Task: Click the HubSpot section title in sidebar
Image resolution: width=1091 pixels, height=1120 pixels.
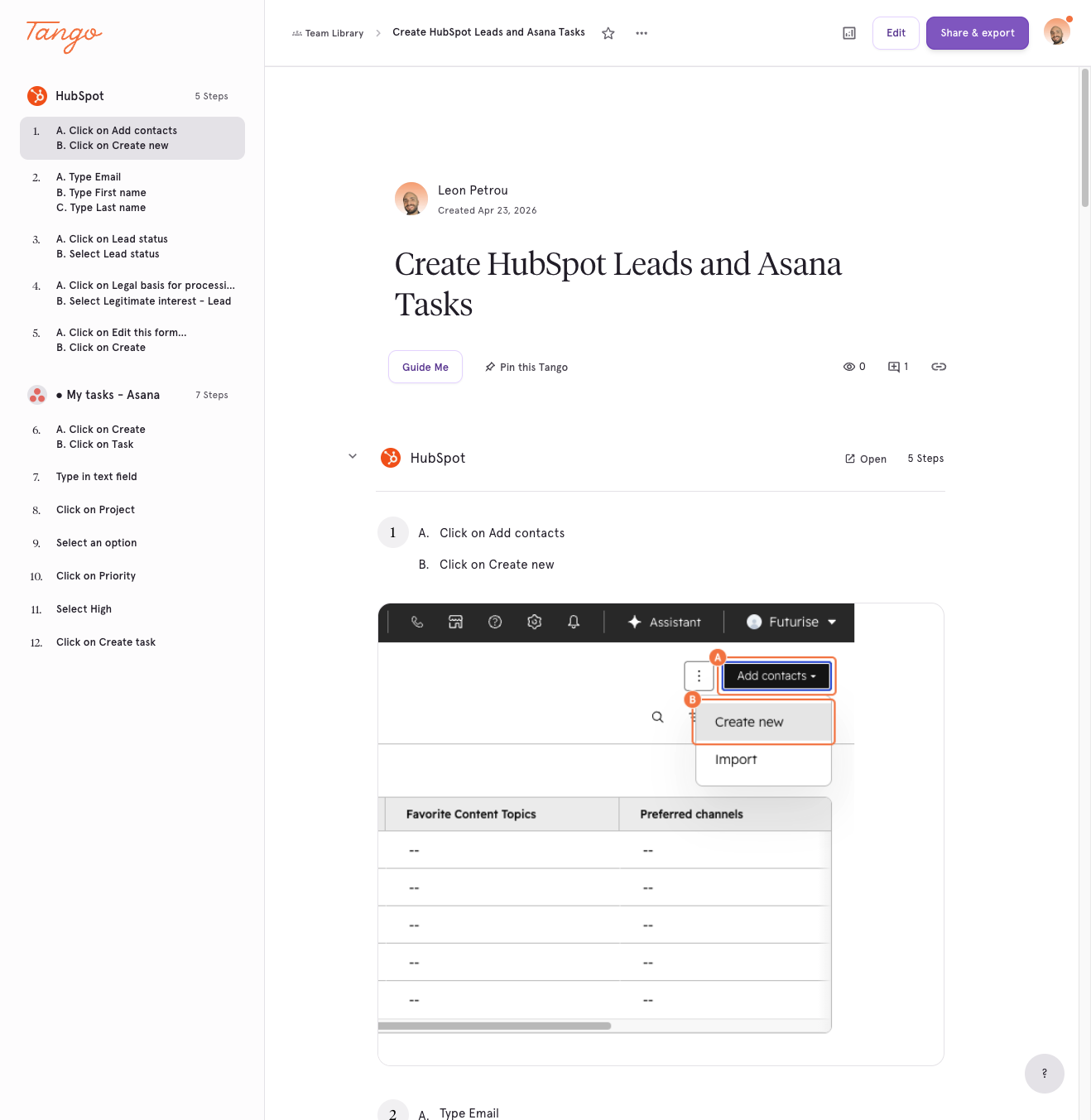Action: pos(79,96)
